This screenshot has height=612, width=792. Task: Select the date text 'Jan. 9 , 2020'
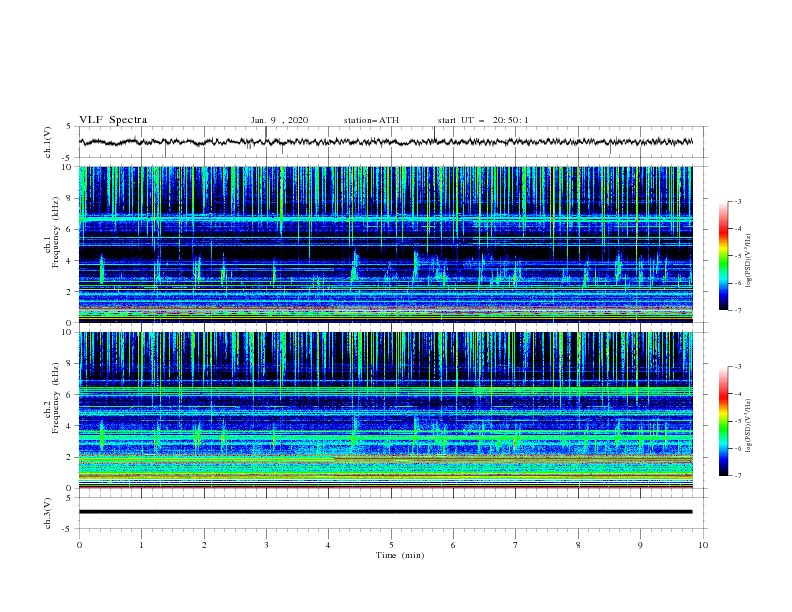[x=279, y=120]
